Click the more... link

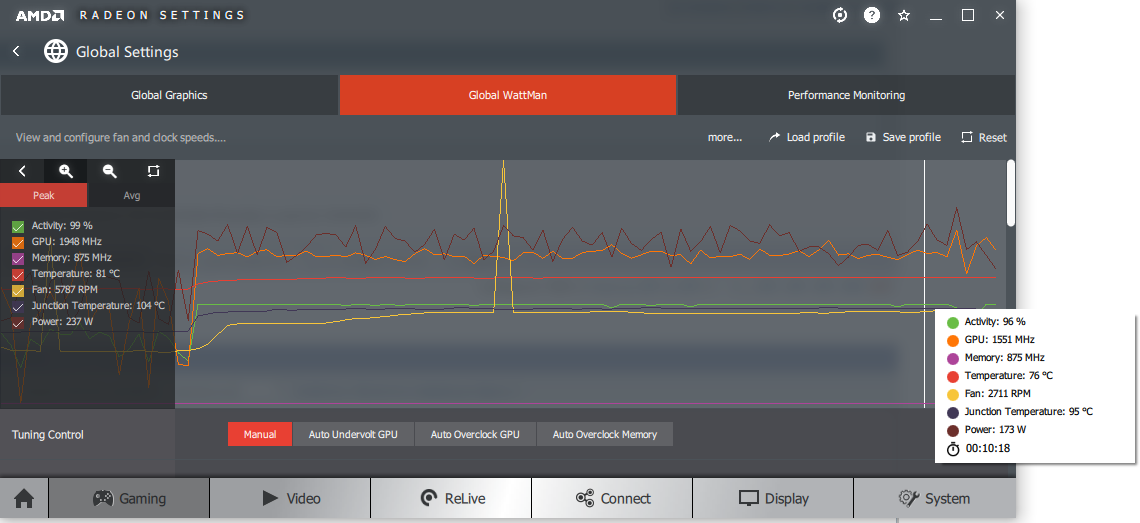[x=725, y=137]
